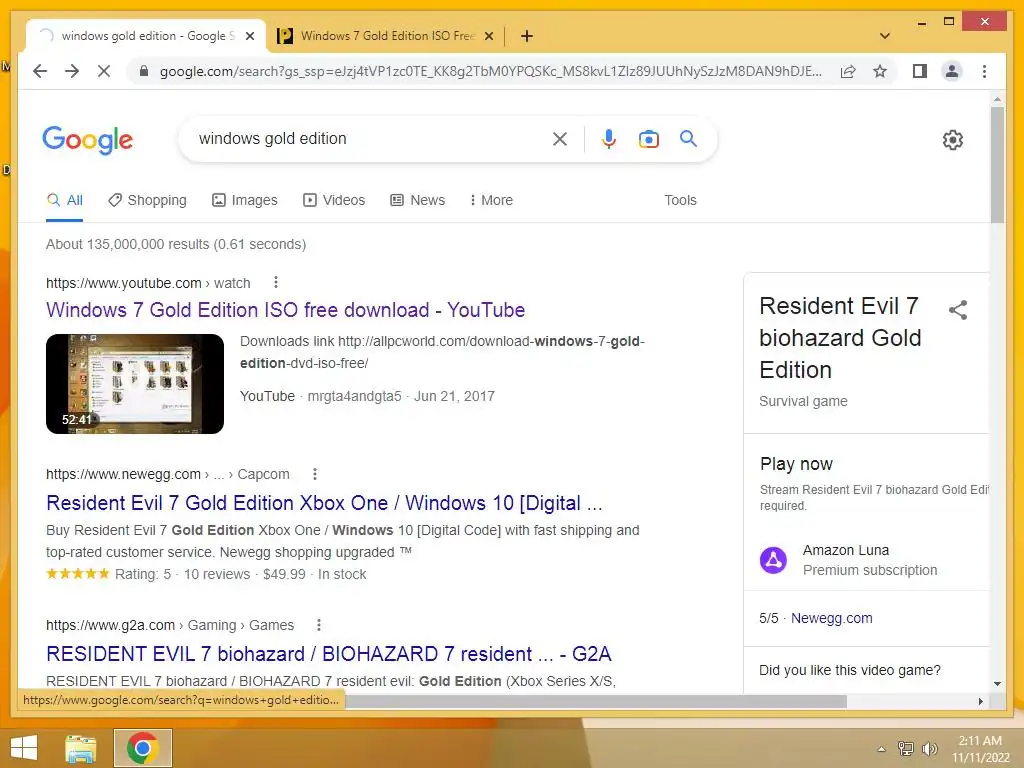Open Google quick settings gear
Screen dimensions: 1024x768
click(x=953, y=140)
